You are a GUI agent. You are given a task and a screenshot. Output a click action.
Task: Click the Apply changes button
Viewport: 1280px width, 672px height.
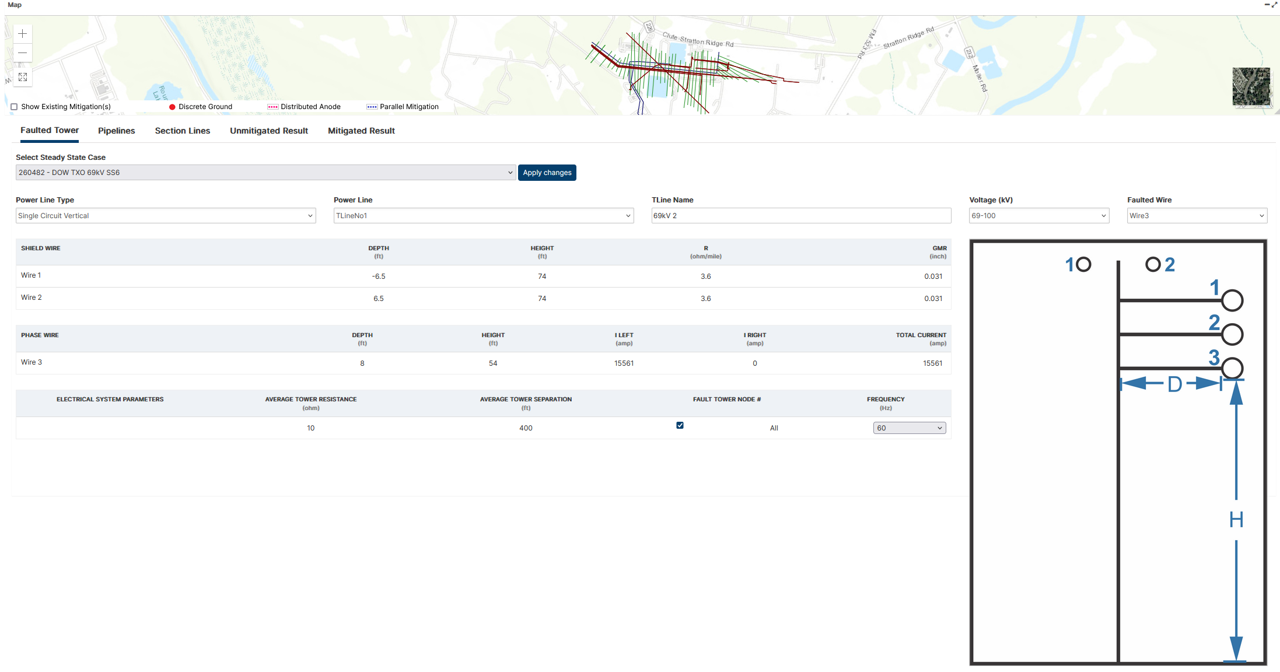coord(546,172)
